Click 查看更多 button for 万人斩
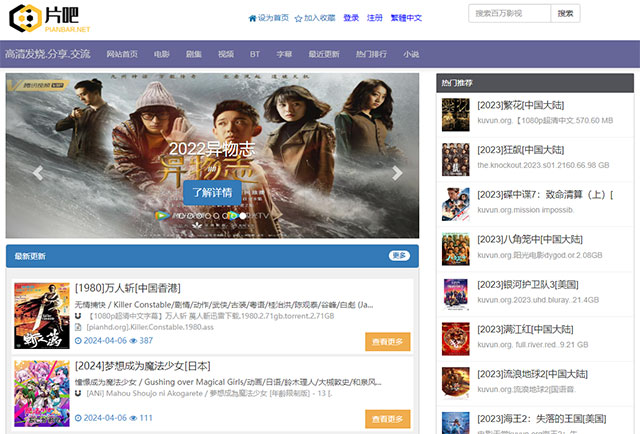 (388, 342)
